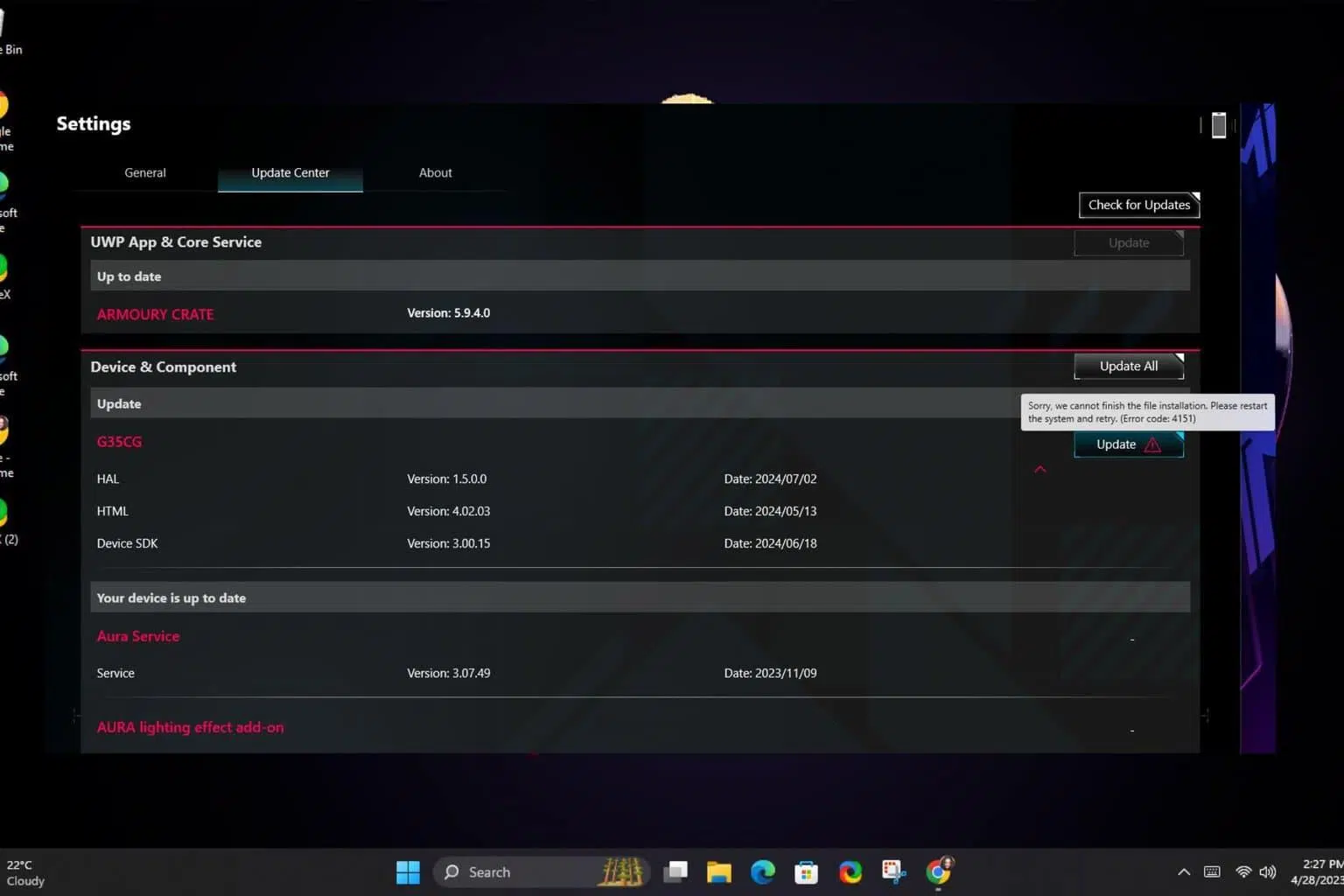The image size is (1344, 896).
Task: Open Snipping Tool from the taskbar
Action: click(x=893, y=871)
